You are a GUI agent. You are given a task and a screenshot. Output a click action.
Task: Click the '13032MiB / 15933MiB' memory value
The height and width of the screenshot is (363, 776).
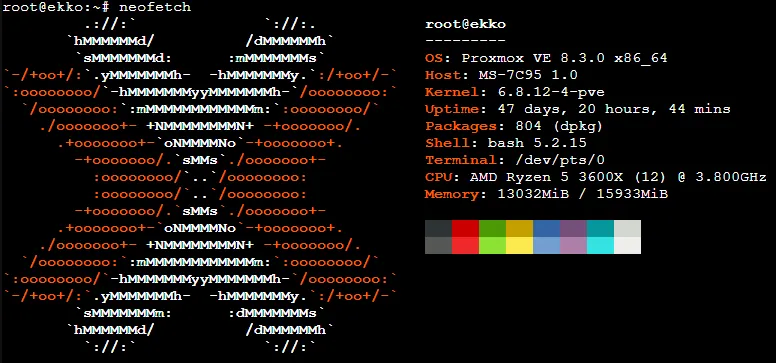(582, 194)
